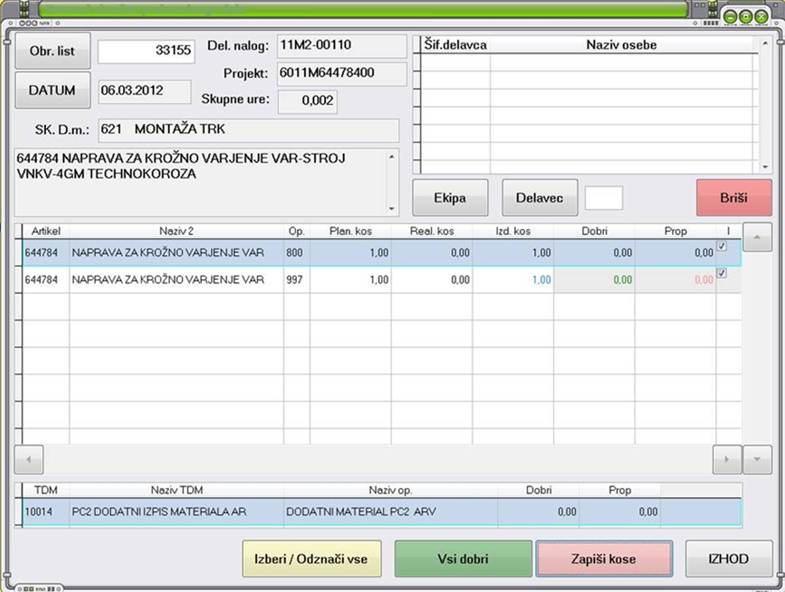Click the green Vsi dobri button
Image resolution: width=785 pixels, height=592 pixels.
[x=463, y=559]
